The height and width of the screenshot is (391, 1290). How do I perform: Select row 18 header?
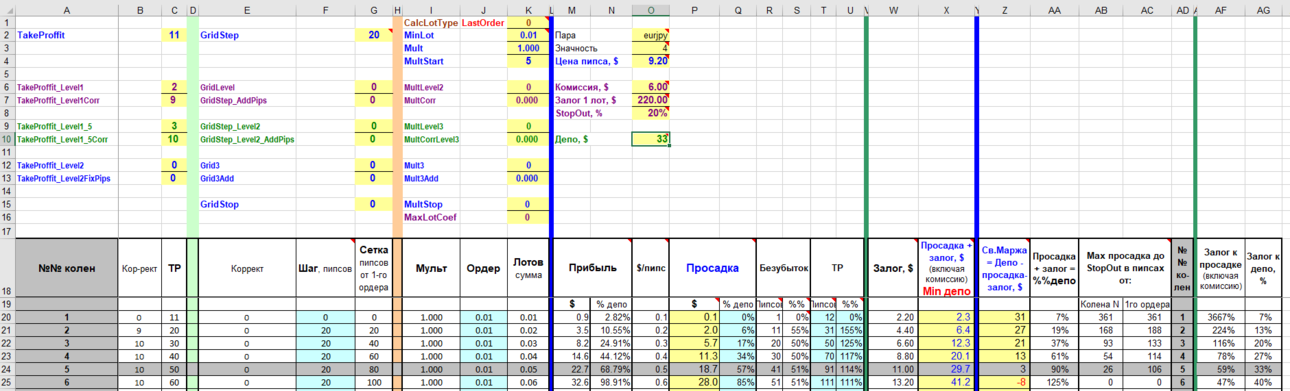(7, 269)
